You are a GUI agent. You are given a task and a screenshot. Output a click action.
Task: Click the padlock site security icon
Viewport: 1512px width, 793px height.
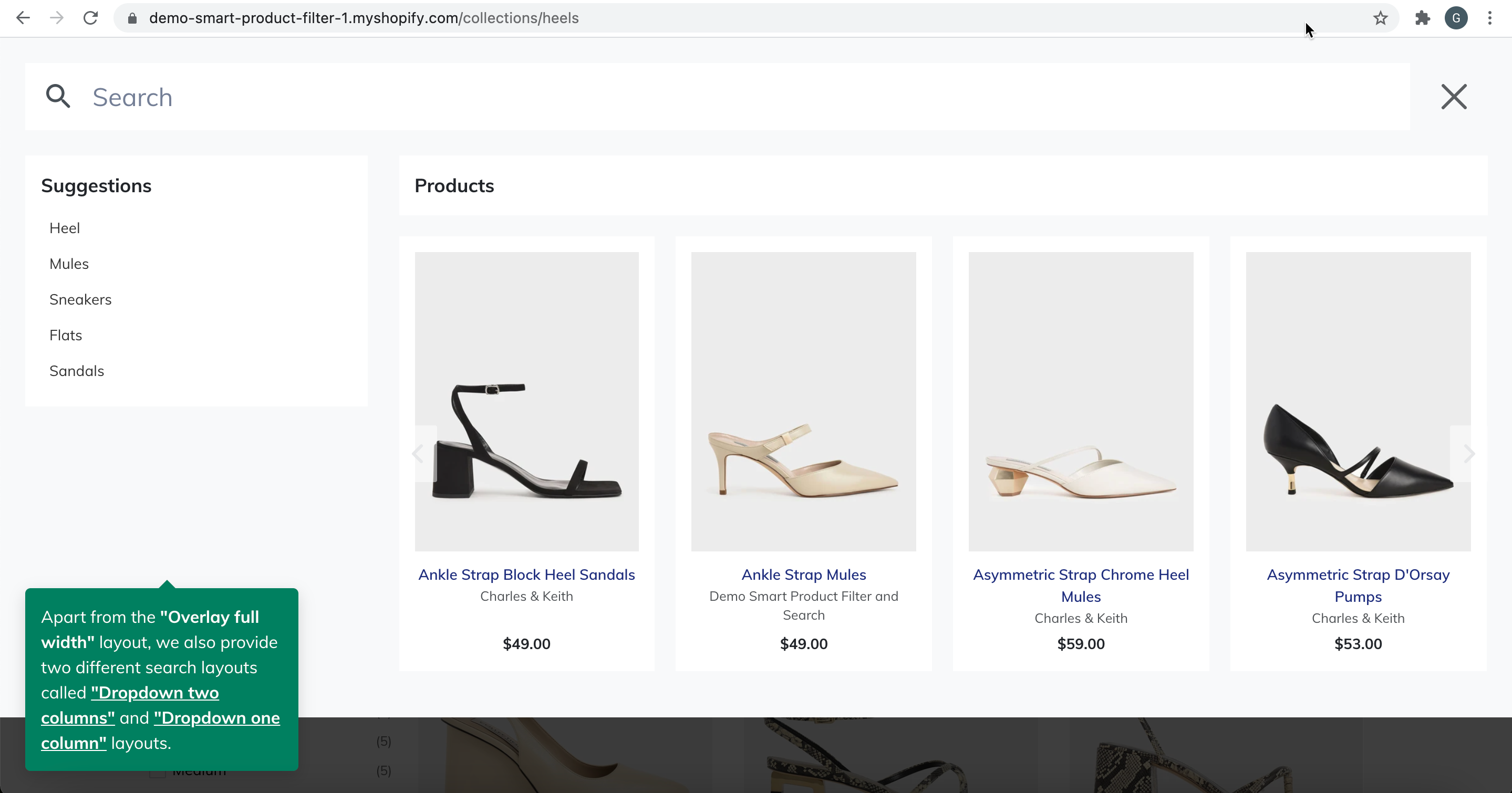coord(132,18)
